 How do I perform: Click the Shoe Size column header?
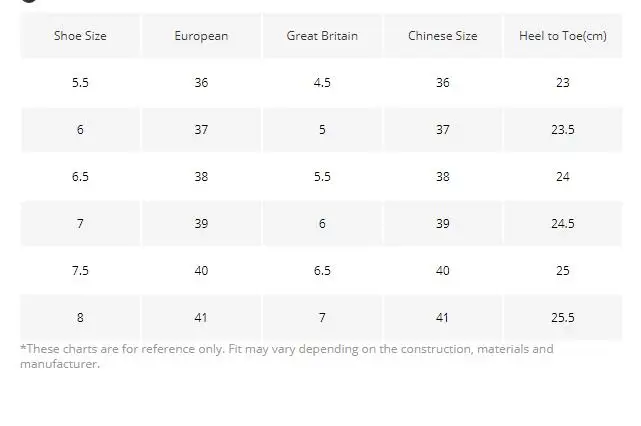point(80,36)
